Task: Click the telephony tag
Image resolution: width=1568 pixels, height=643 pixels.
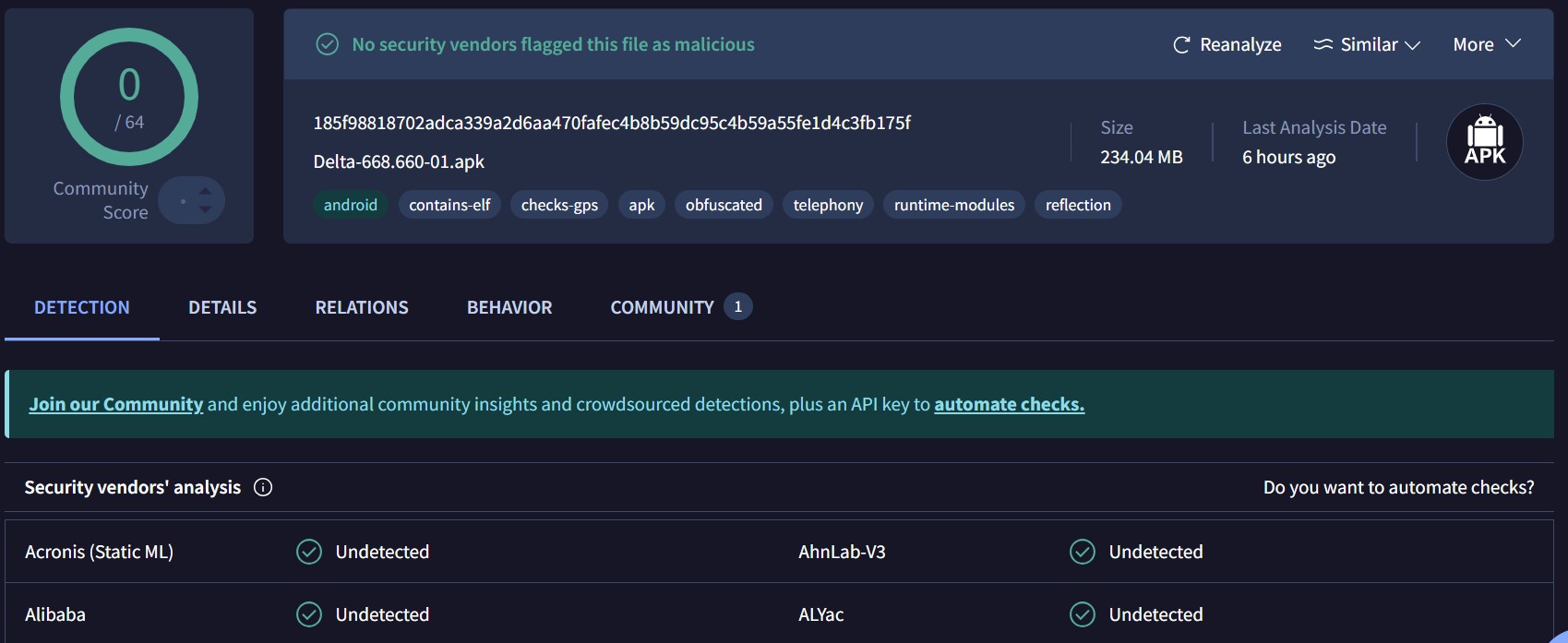Action: click(828, 205)
